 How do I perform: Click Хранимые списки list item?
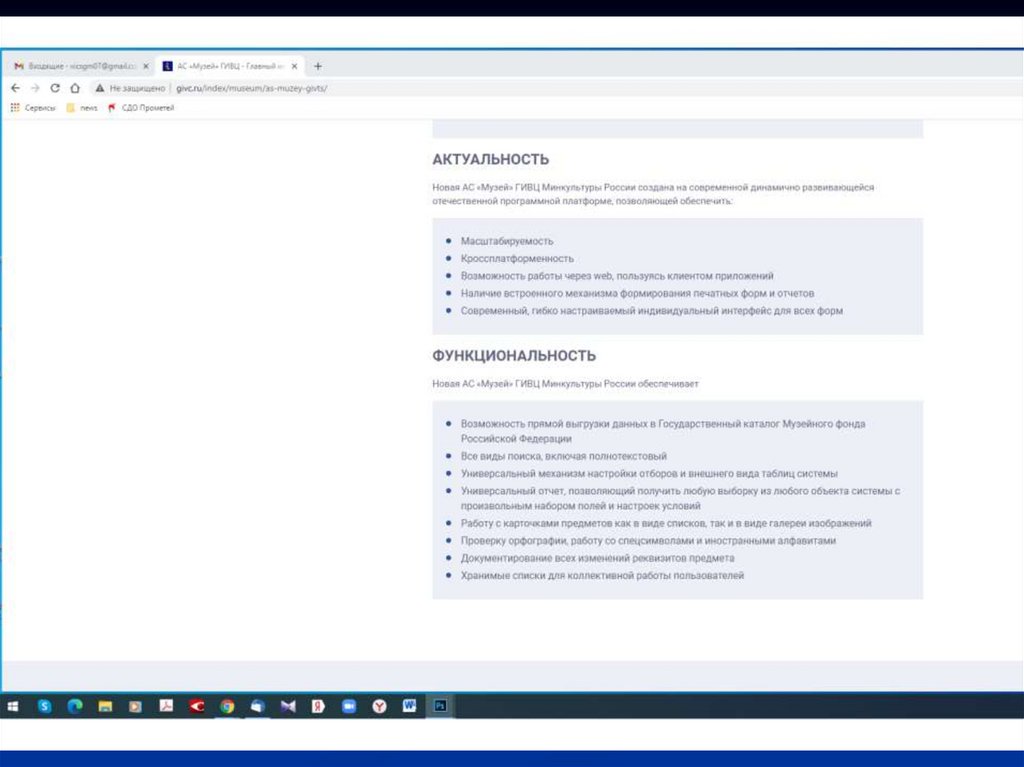pyautogui.click(x=602, y=576)
